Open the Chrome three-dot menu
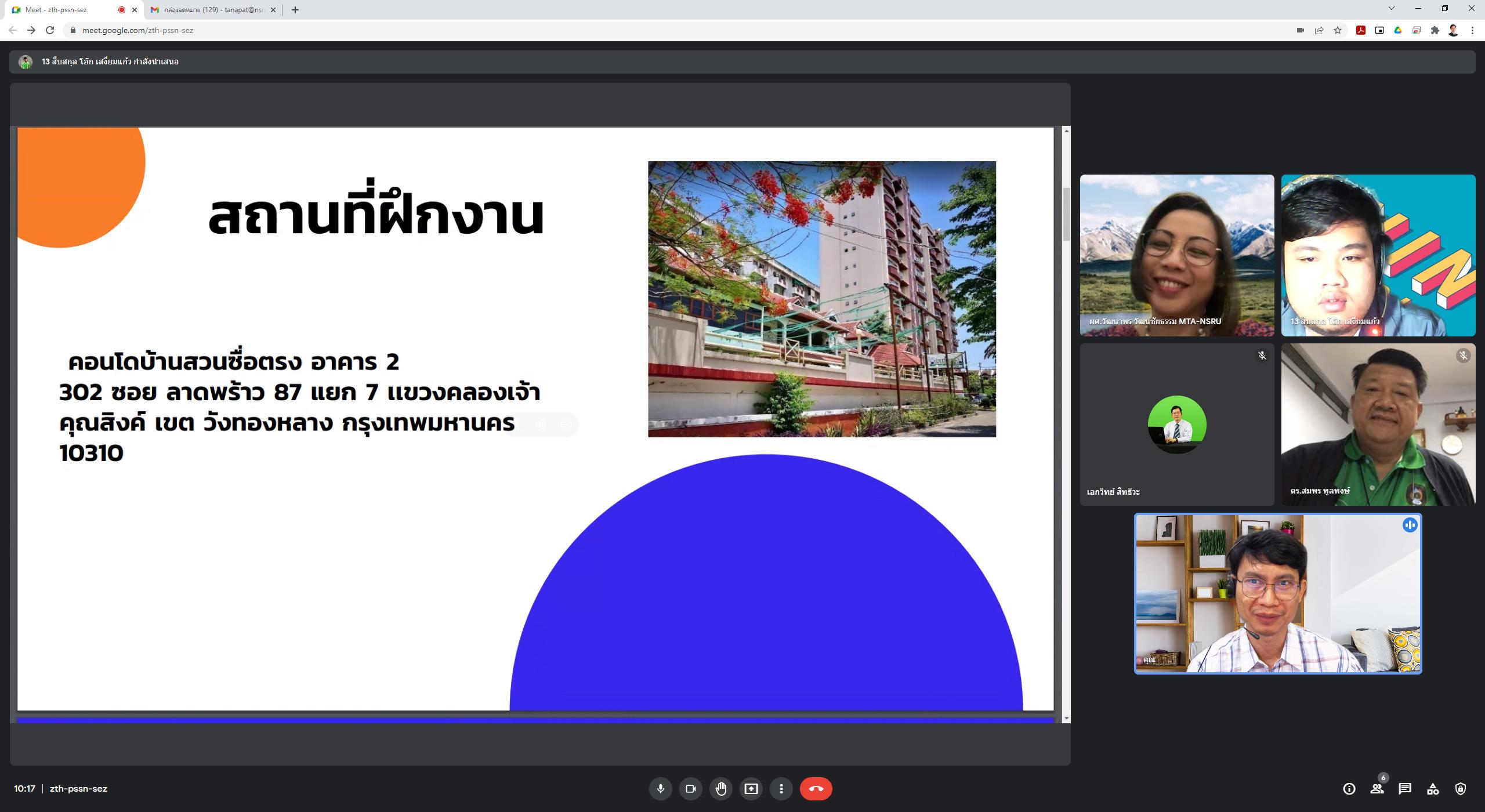Viewport: 1485px width, 812px height. point(1472,30)
